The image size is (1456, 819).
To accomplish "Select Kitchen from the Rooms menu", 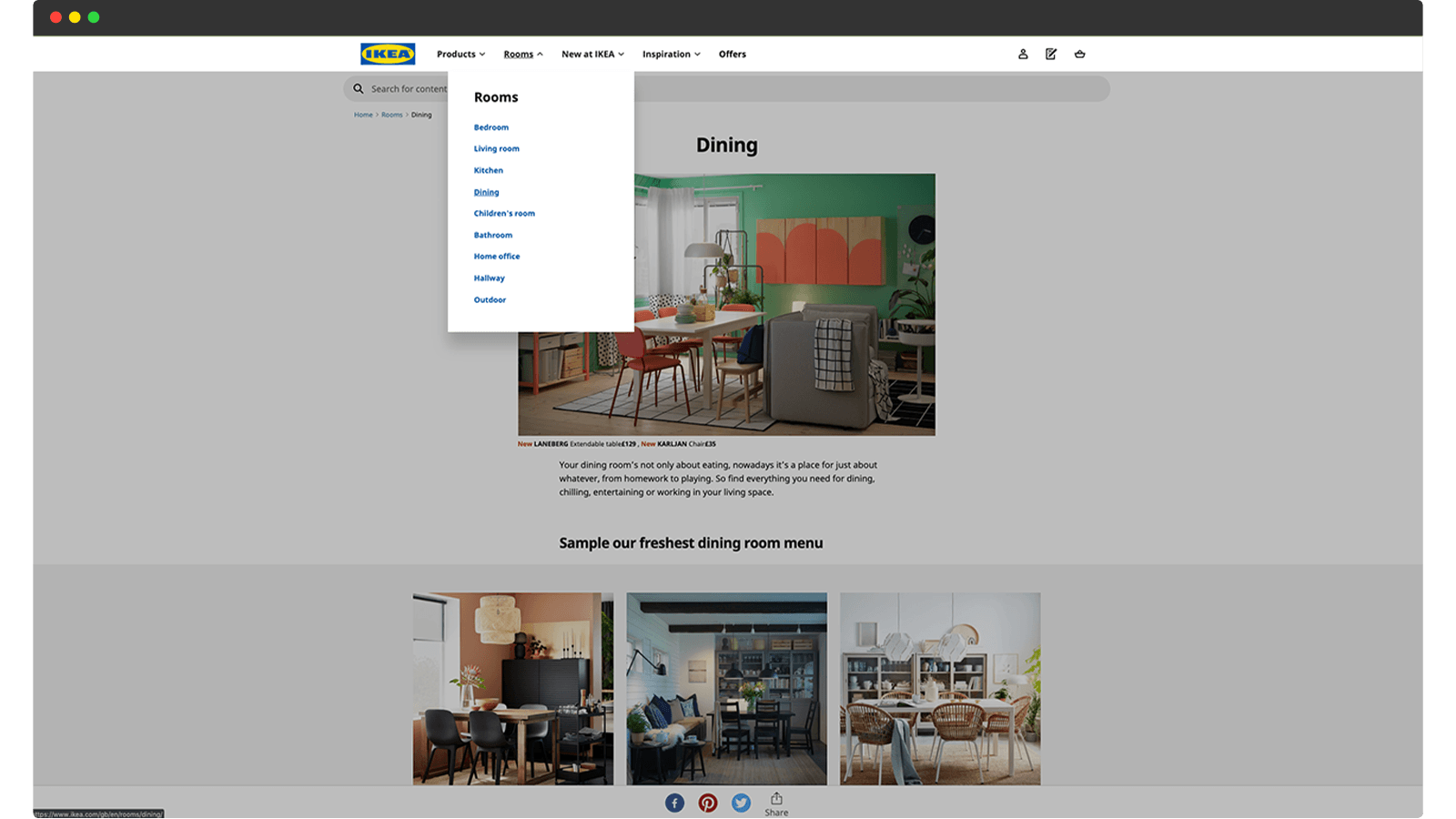I will pyautogui.click(x=489, y=170).
